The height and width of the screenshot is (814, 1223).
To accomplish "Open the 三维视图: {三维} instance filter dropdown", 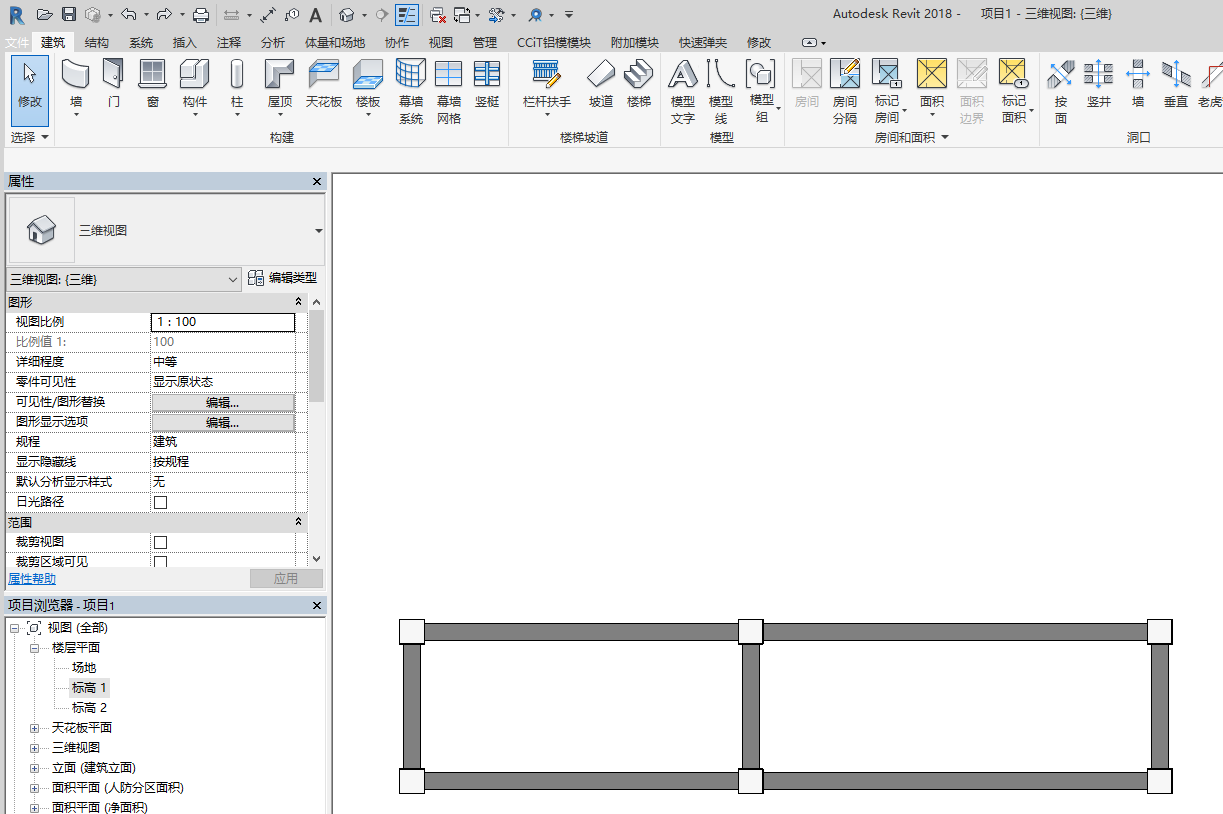I will tap(124, 279).
